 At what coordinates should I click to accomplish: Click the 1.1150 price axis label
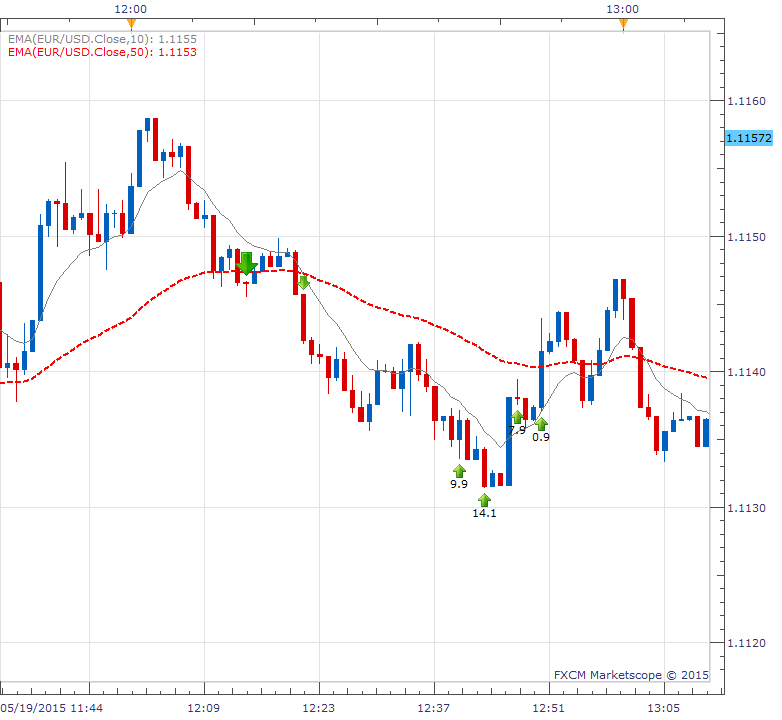click(747, 237)
